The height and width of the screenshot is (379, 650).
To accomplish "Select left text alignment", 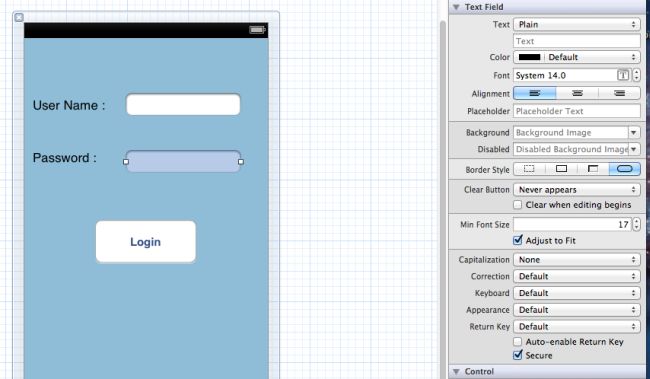I will [x=535, y=93].
